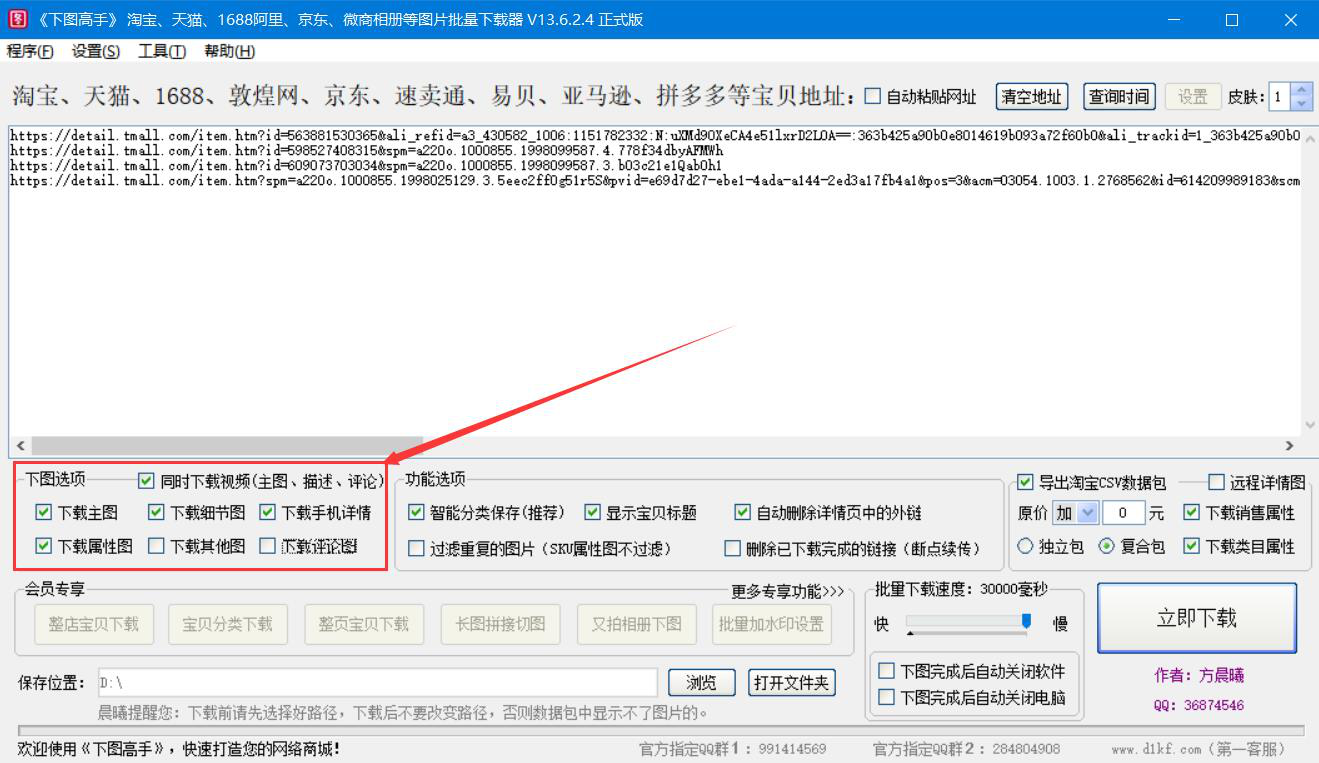Toggle the 下载销售属性 checkbox

point(1191,512)
